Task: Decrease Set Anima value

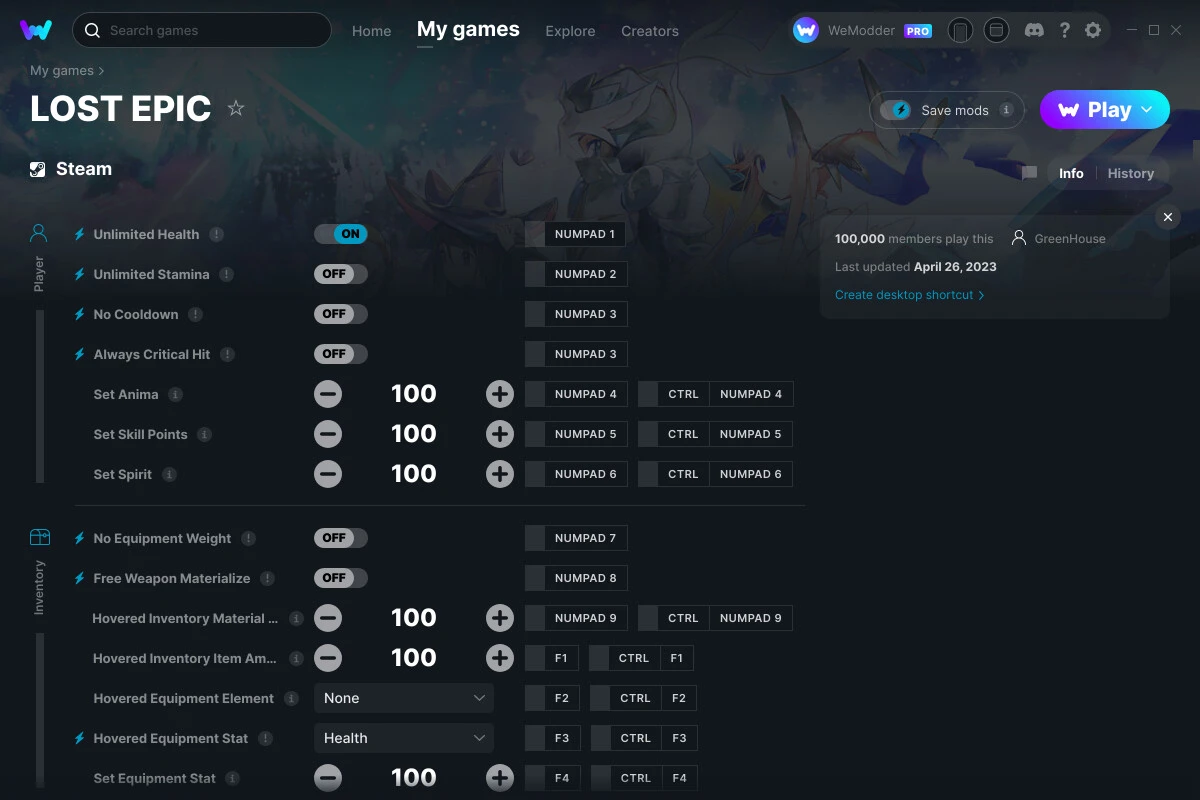Action: pos(328,394)
